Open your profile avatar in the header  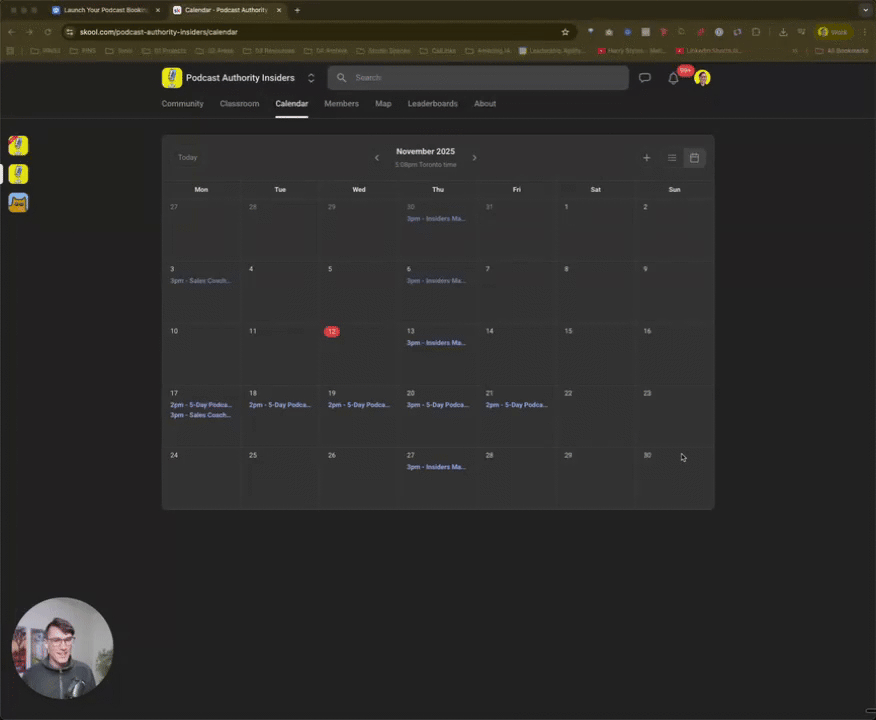click(x=702, y=77)
